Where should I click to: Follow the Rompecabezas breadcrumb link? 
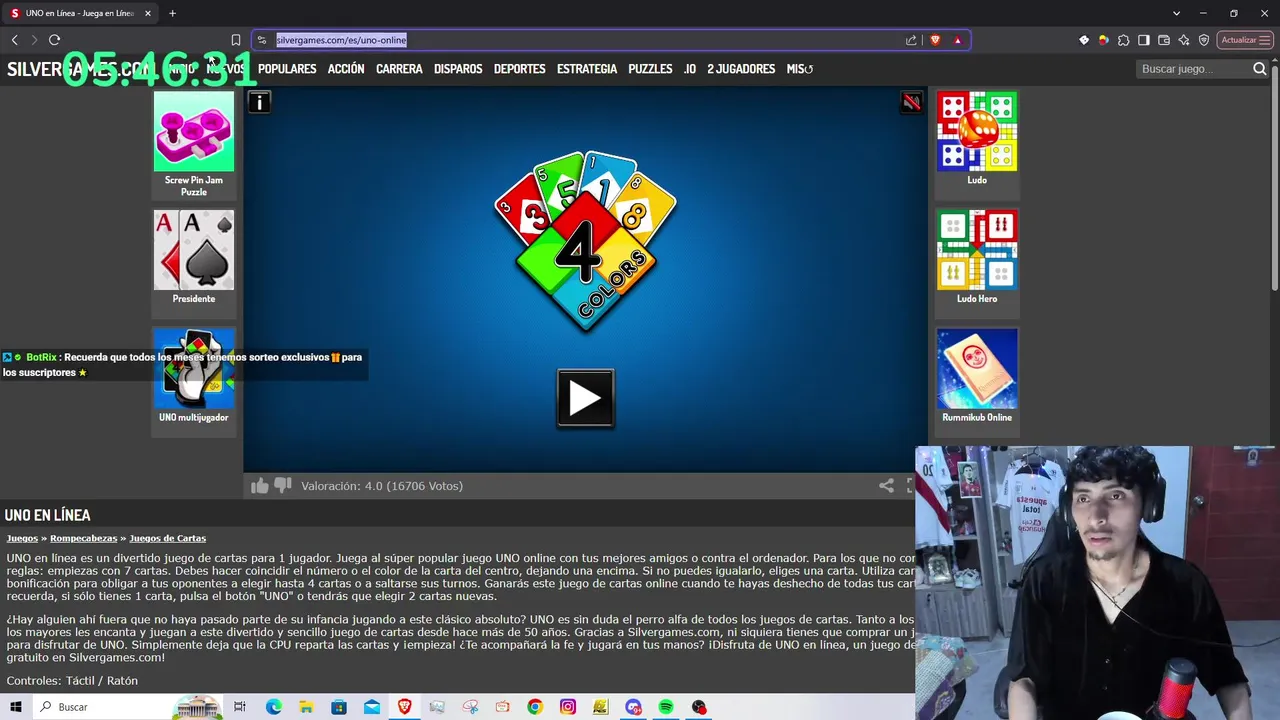[84, 538]
